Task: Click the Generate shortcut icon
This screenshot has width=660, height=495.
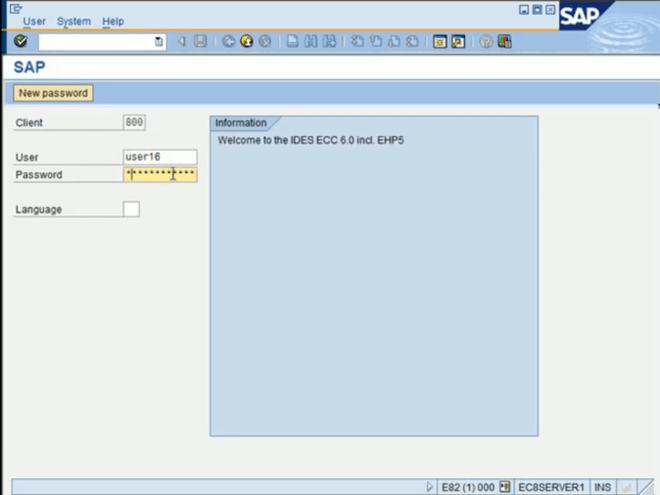Action: (458, 41)
